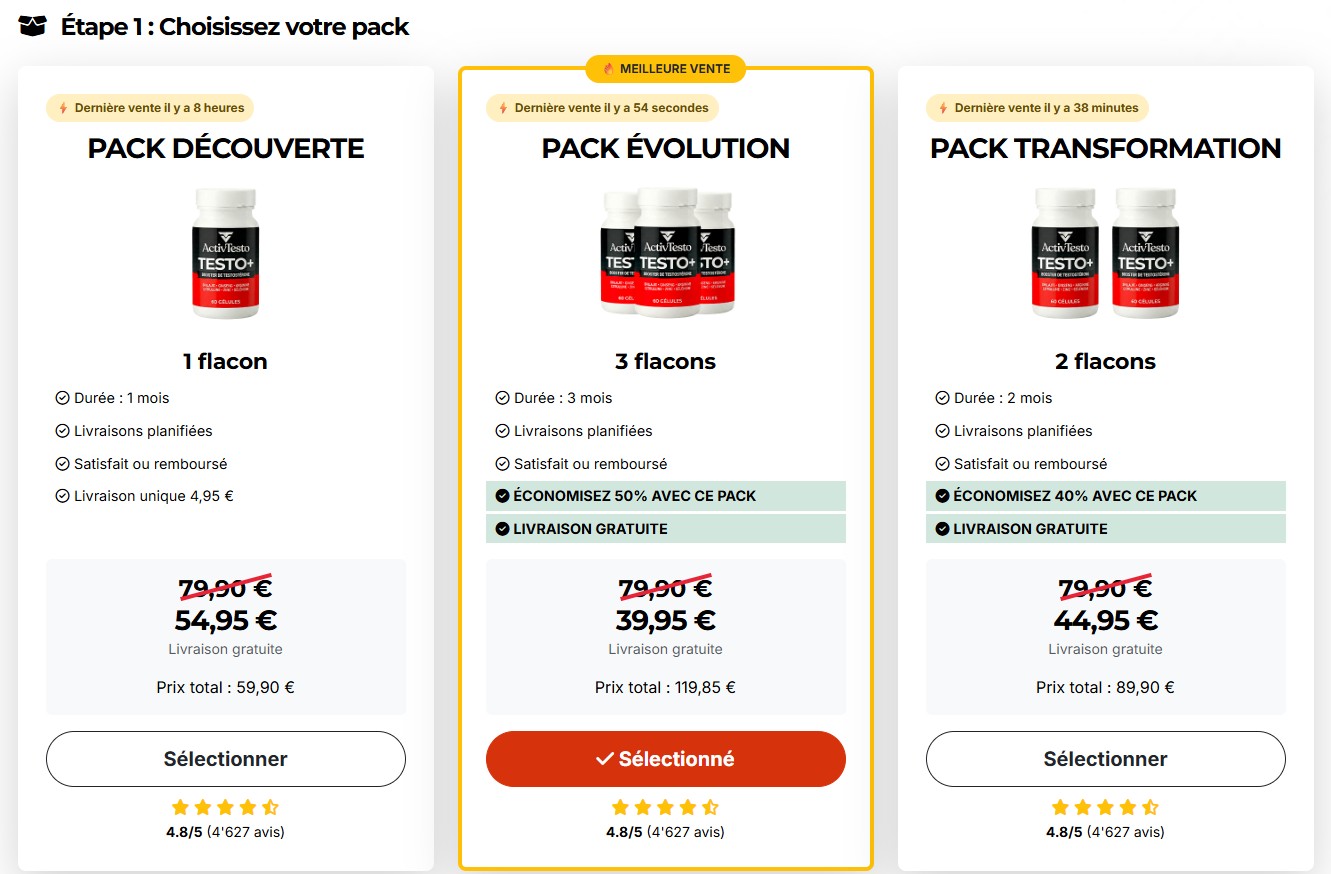This screenshot has height=874, width=1331.
Task: Click the checkmark on LIVRAISON GRATUITE banner
Action: click(x=502, y=528)
